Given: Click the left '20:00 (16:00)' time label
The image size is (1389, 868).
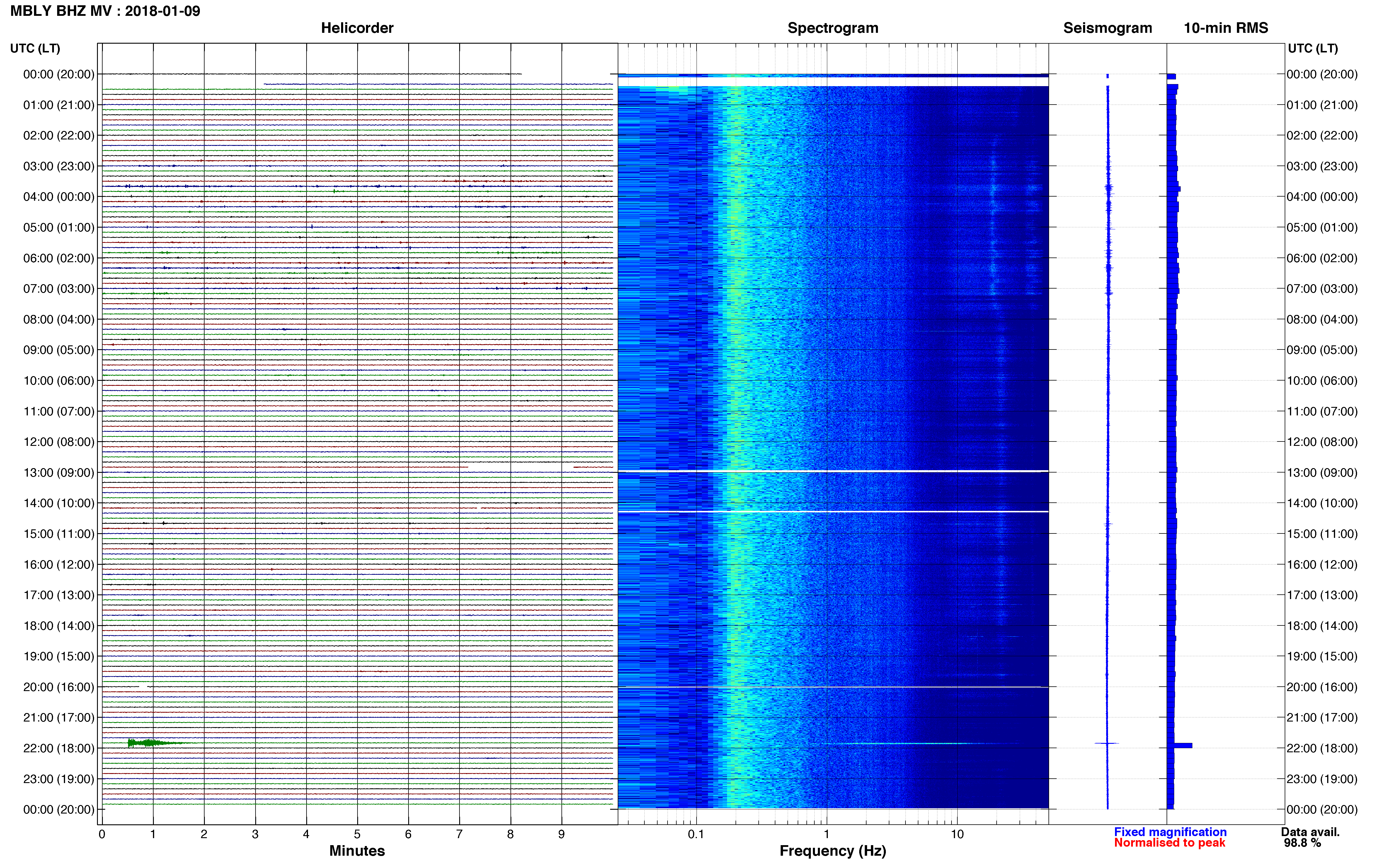Looking at the screenshot, I should pyautogui.click(x=59, y=687).
